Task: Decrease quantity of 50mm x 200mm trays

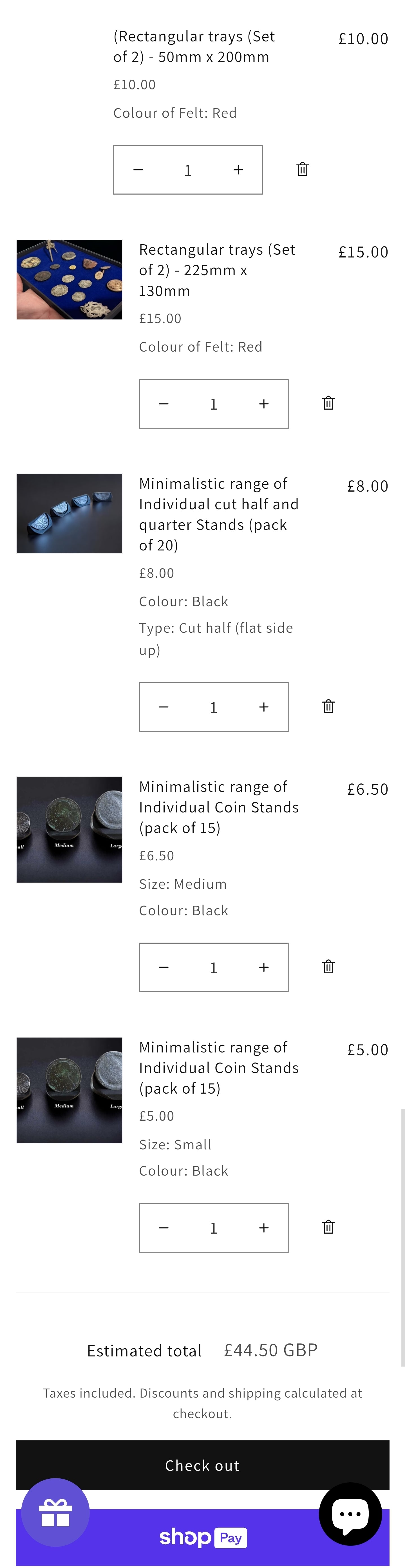Action: click(138, 170)
